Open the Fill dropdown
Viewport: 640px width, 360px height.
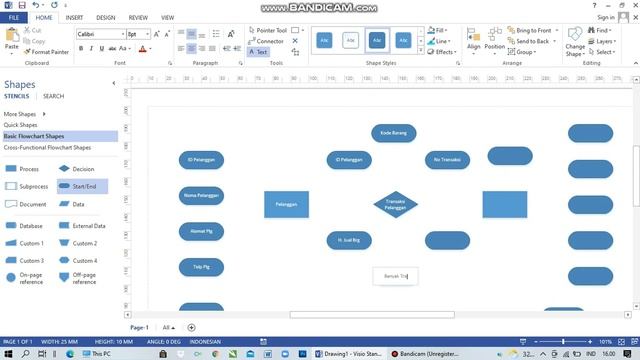pos(438,30)
